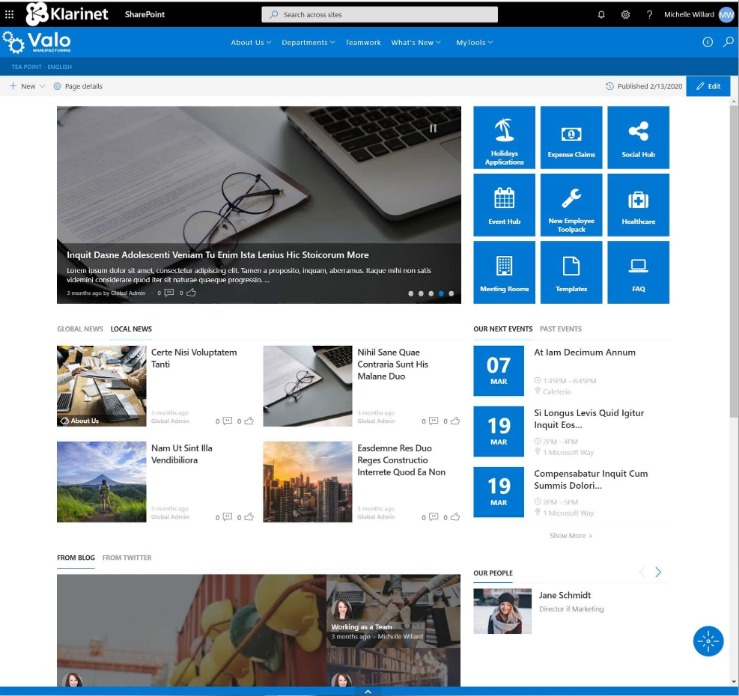739x696 pixels.
Task: Open the Event Hub calendar tile
Action: coord(504,204)
